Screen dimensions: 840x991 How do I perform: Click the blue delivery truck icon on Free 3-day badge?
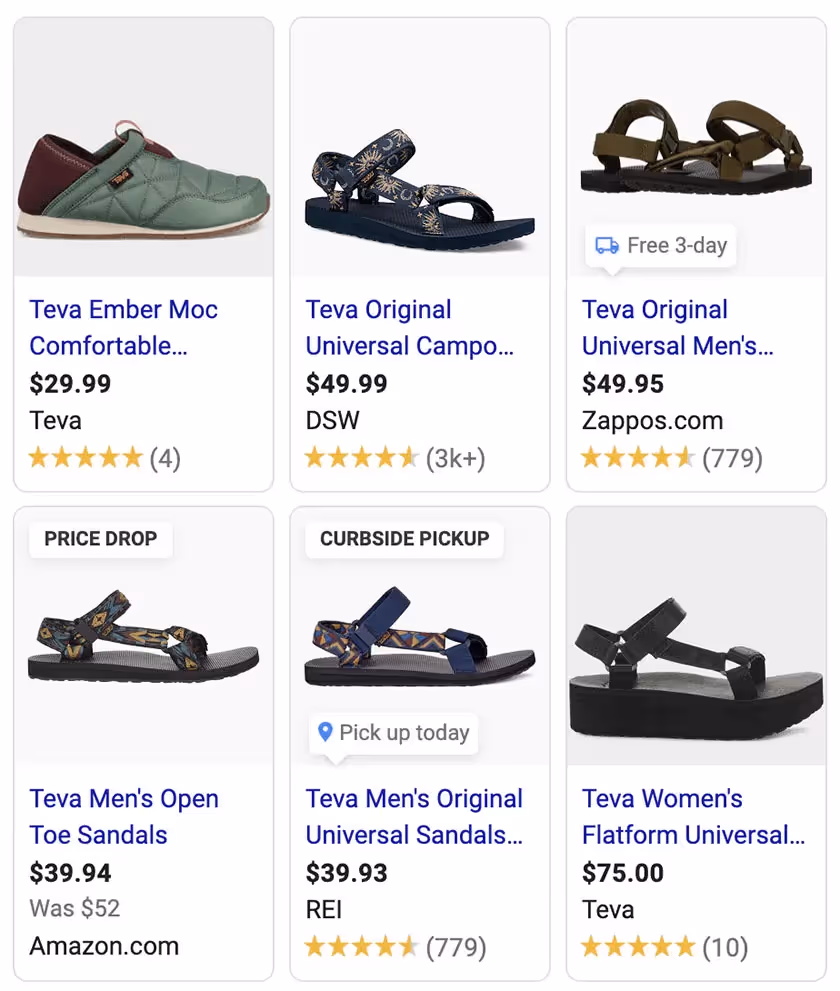607,245
